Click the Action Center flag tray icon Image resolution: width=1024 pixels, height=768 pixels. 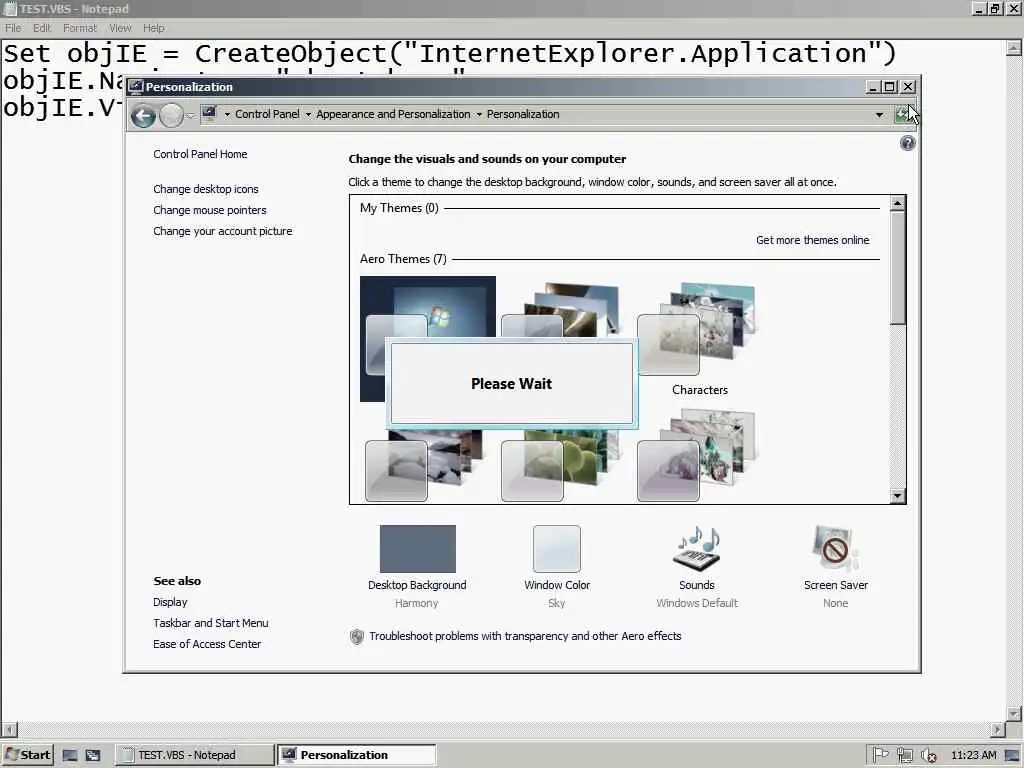click(x=880, y=755)
